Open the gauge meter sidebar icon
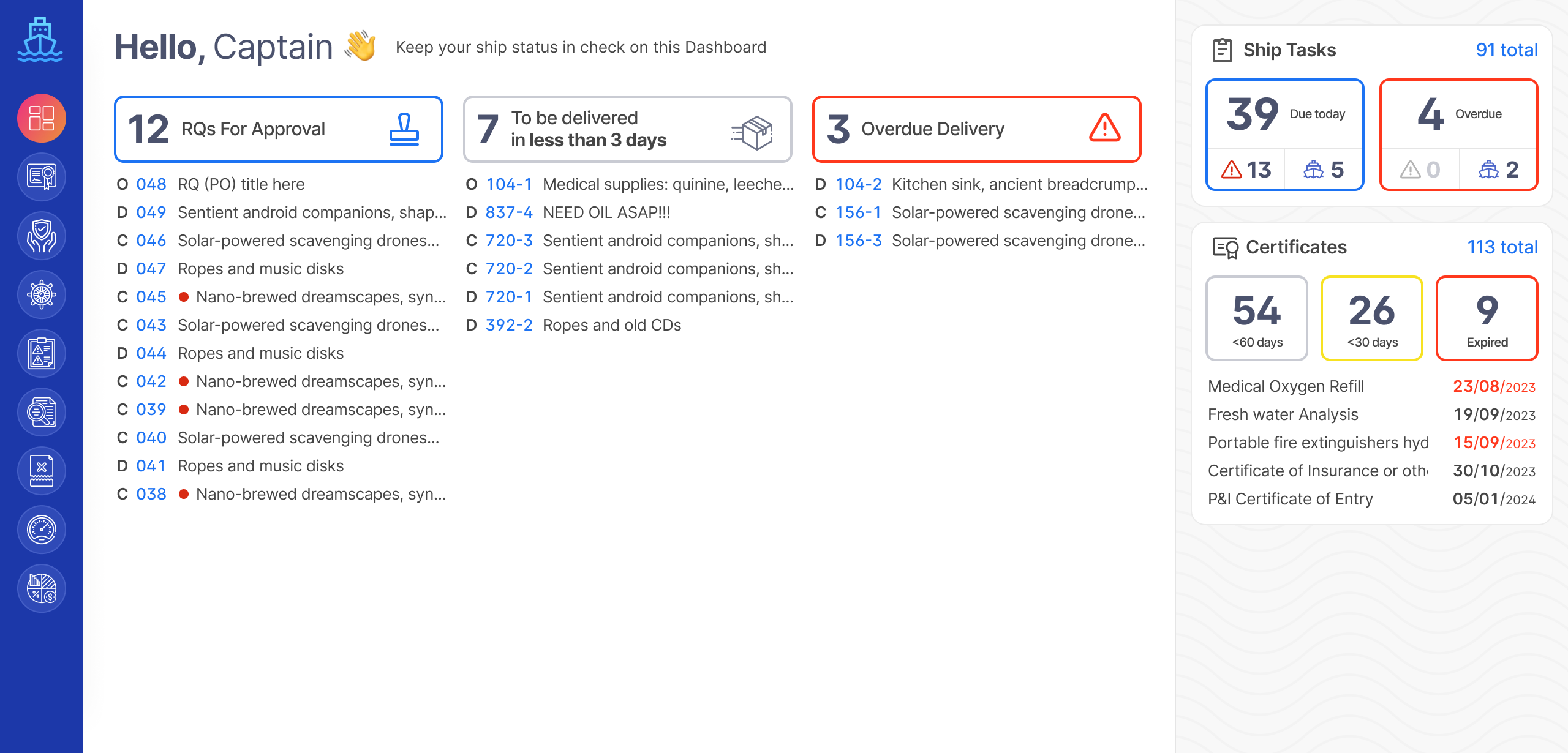1568x753 pixels. point(42,530)
